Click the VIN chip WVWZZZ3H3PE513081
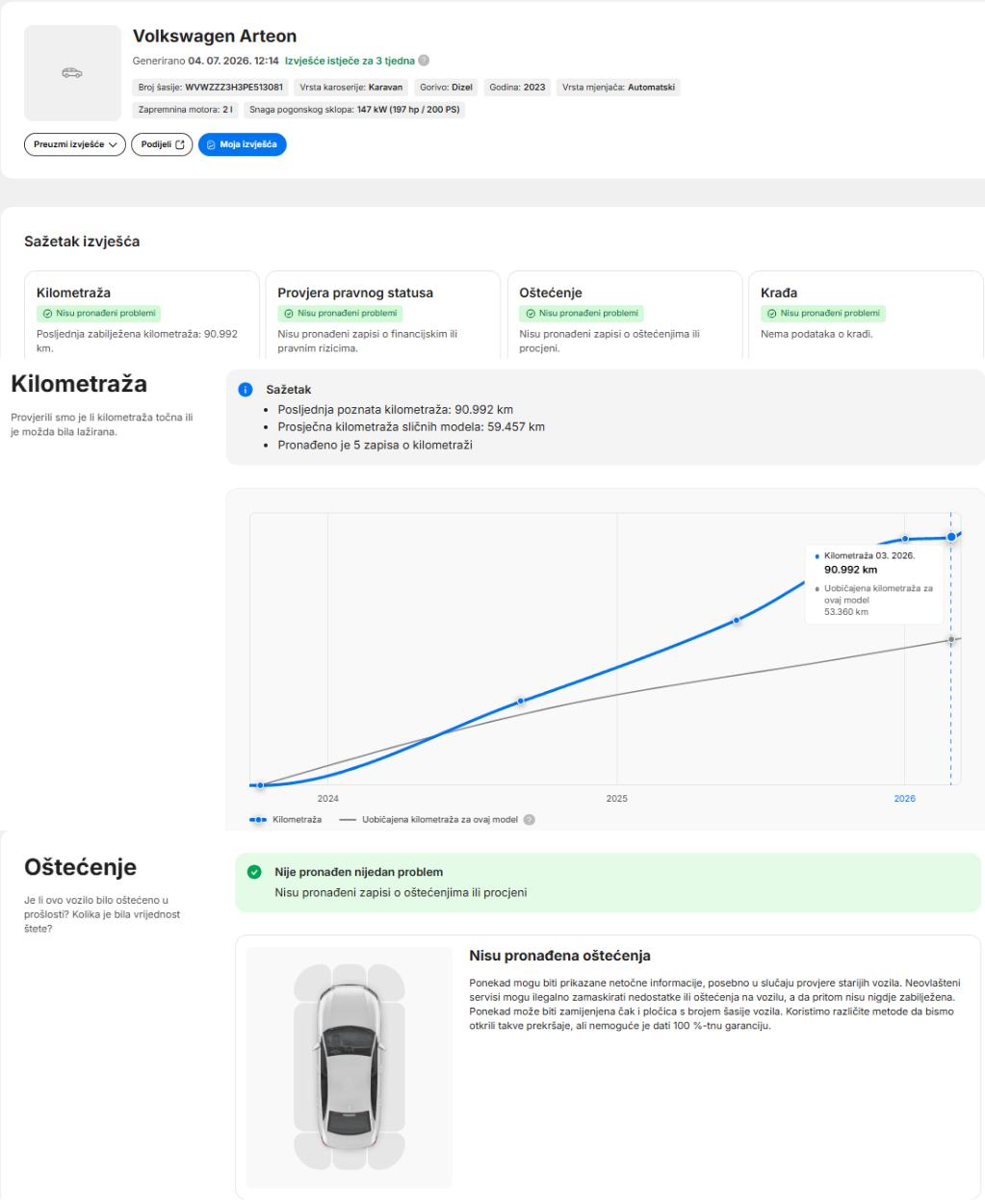The image size is (985, 1204). pyautogui.click(x=209, y=87)
